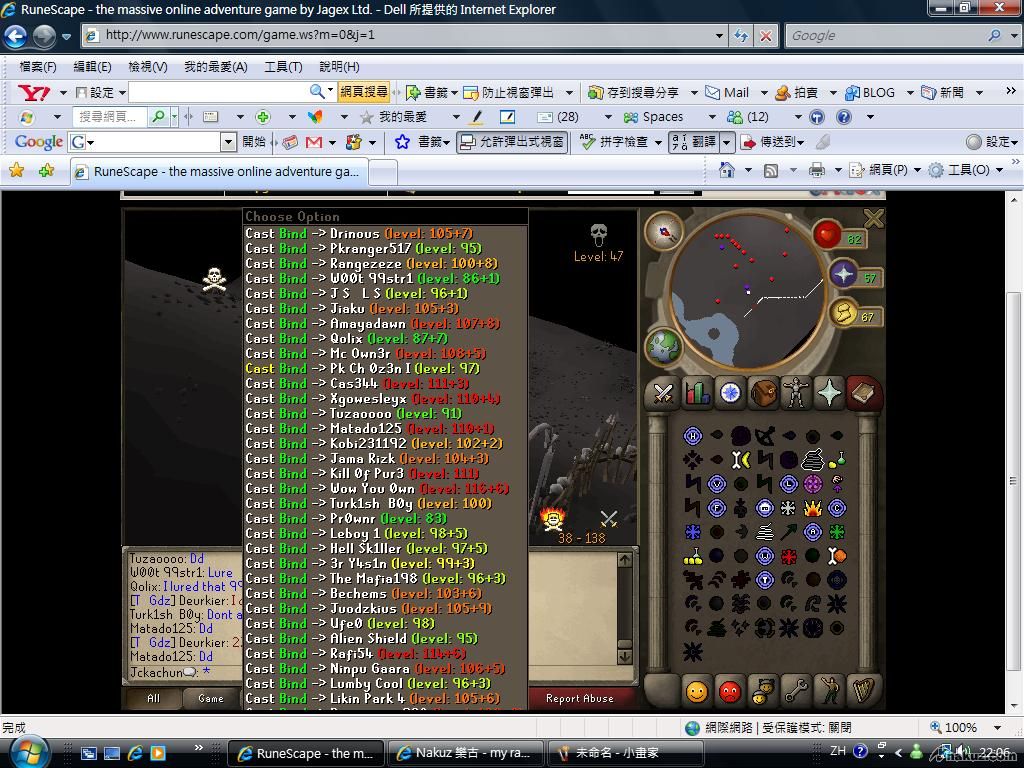The image size is (1024, 768).
Task: Expand the 工具(O) dropdown menu
Action: [999, 170]
